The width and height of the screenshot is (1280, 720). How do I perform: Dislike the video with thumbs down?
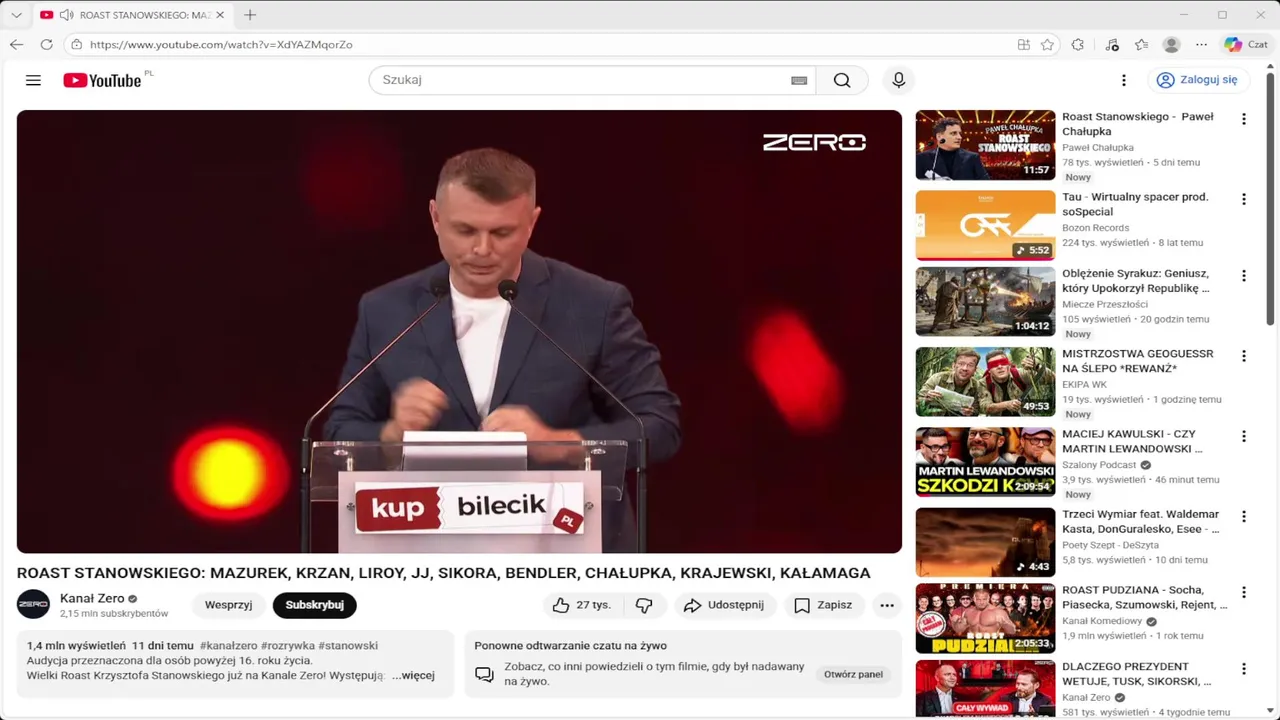[644, 605]
